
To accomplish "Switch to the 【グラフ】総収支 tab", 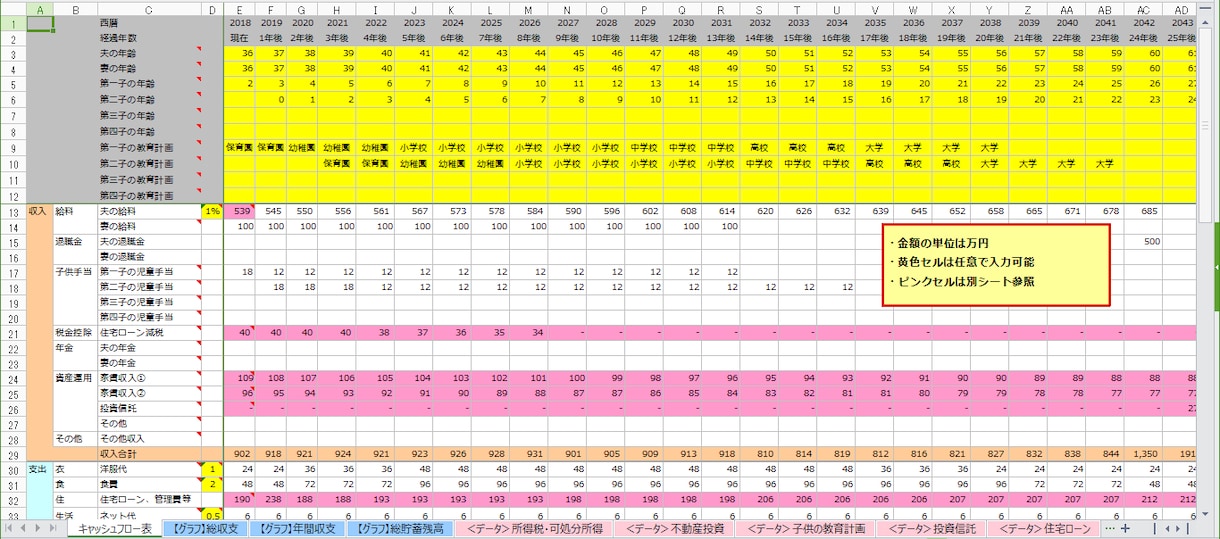I will click(204, 528).
